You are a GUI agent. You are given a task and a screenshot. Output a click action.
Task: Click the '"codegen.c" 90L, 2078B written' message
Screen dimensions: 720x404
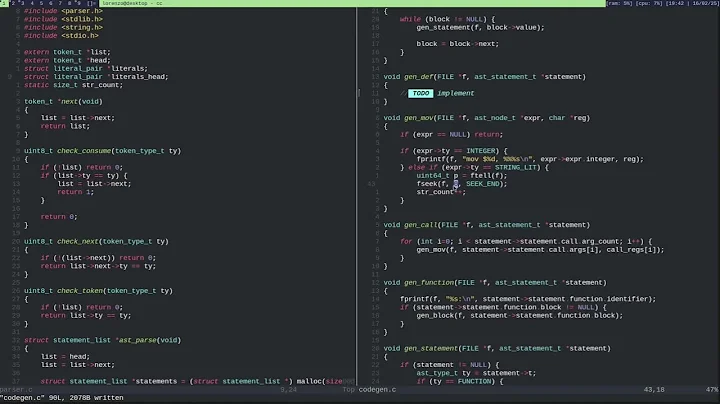62,398
